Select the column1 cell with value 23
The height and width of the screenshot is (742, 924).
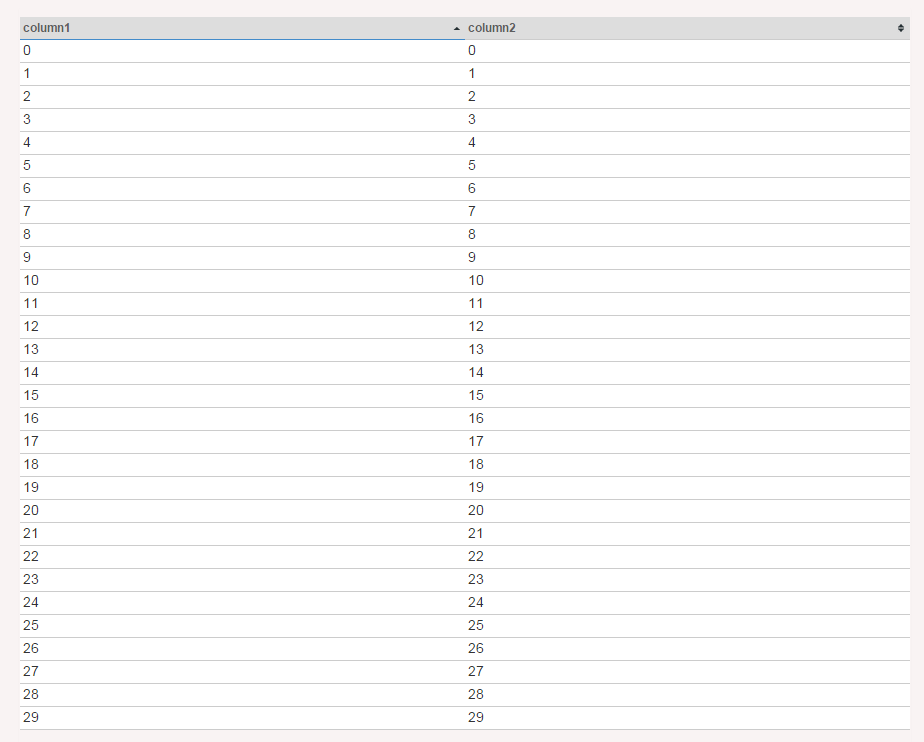(x=242, y=580)
